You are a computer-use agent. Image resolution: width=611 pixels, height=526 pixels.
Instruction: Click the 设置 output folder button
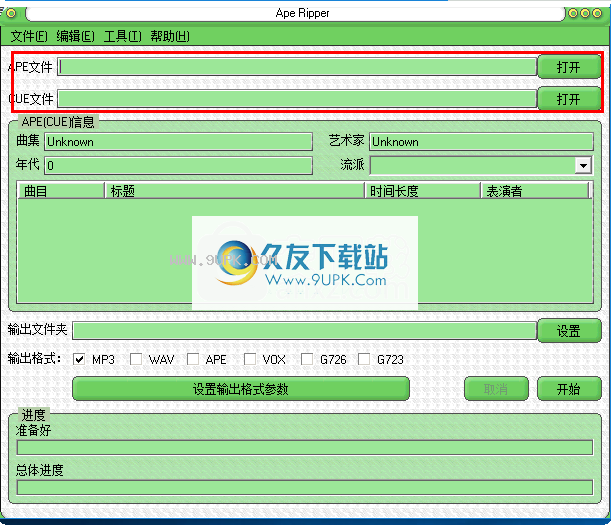569,331
